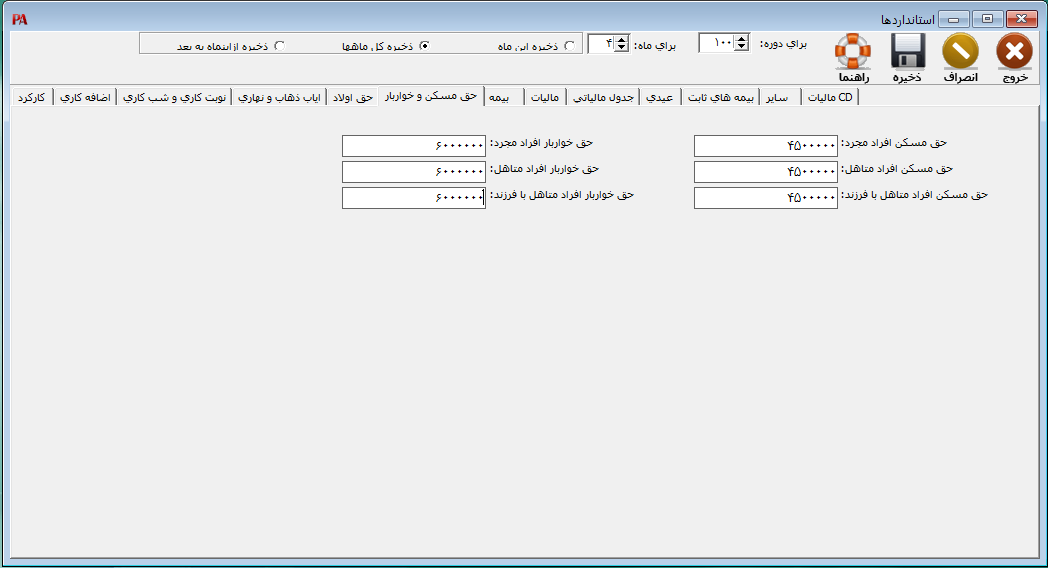Select the ذخیره این ماه radio button
Screen dimensions: 1048x568
point(570,46)
